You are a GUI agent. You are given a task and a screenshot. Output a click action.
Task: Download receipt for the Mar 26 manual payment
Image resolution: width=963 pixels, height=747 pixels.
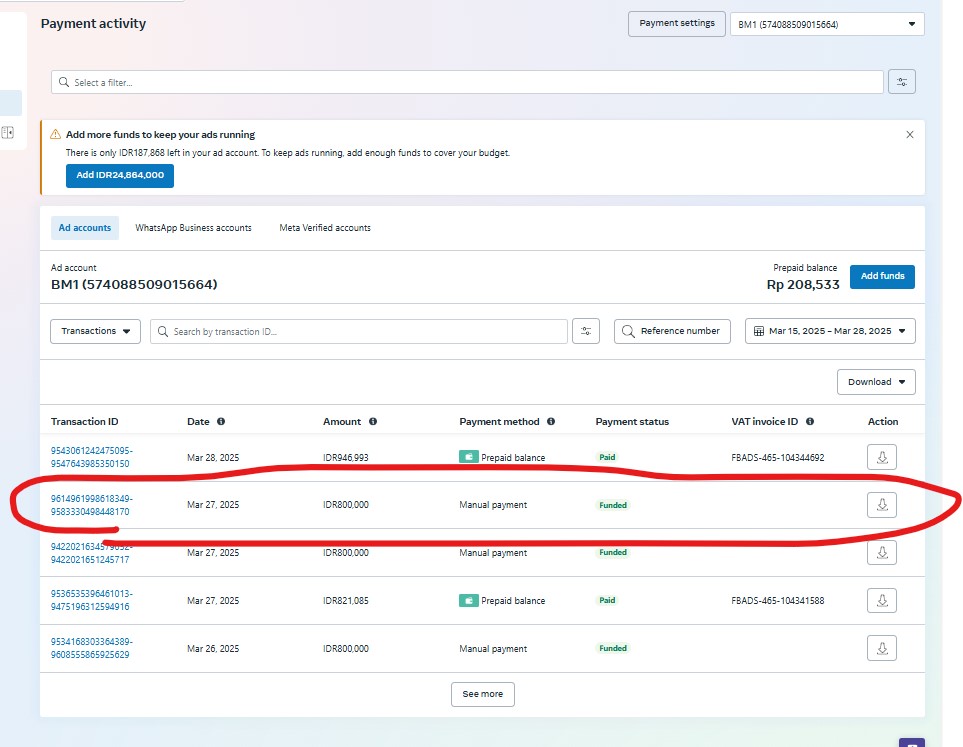pos(881,649)
